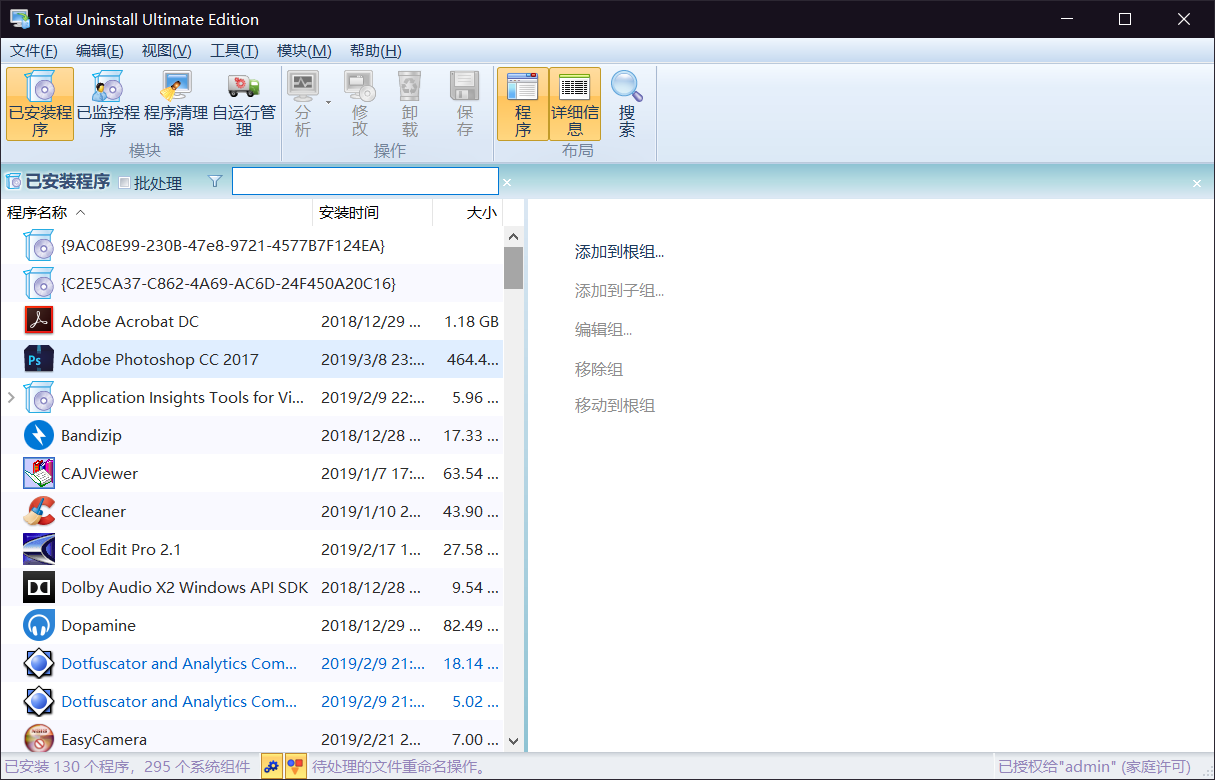Click icon of Dotfuscator 5.02 entry
This screenshot has height=780, width=1215.
39,701
